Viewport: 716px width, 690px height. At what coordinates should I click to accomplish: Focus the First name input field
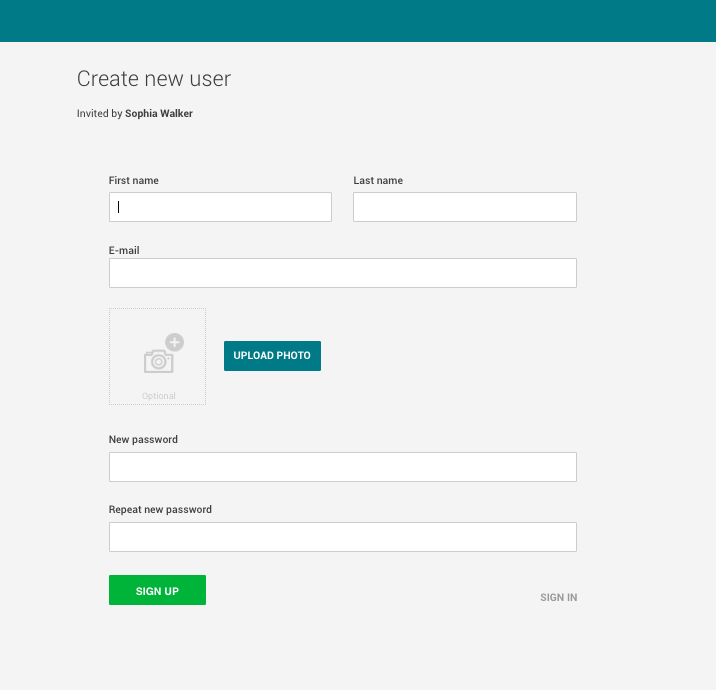coord(220,207)
